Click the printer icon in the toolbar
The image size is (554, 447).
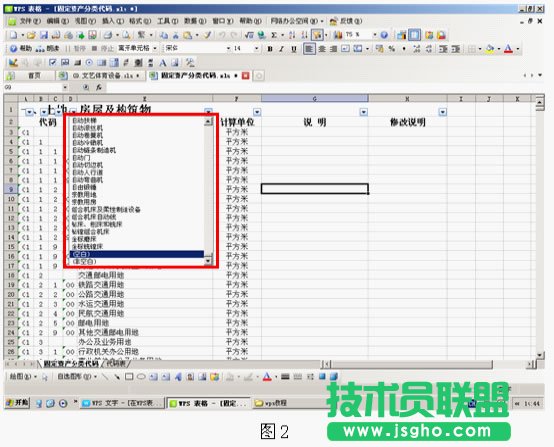[108, 35]
